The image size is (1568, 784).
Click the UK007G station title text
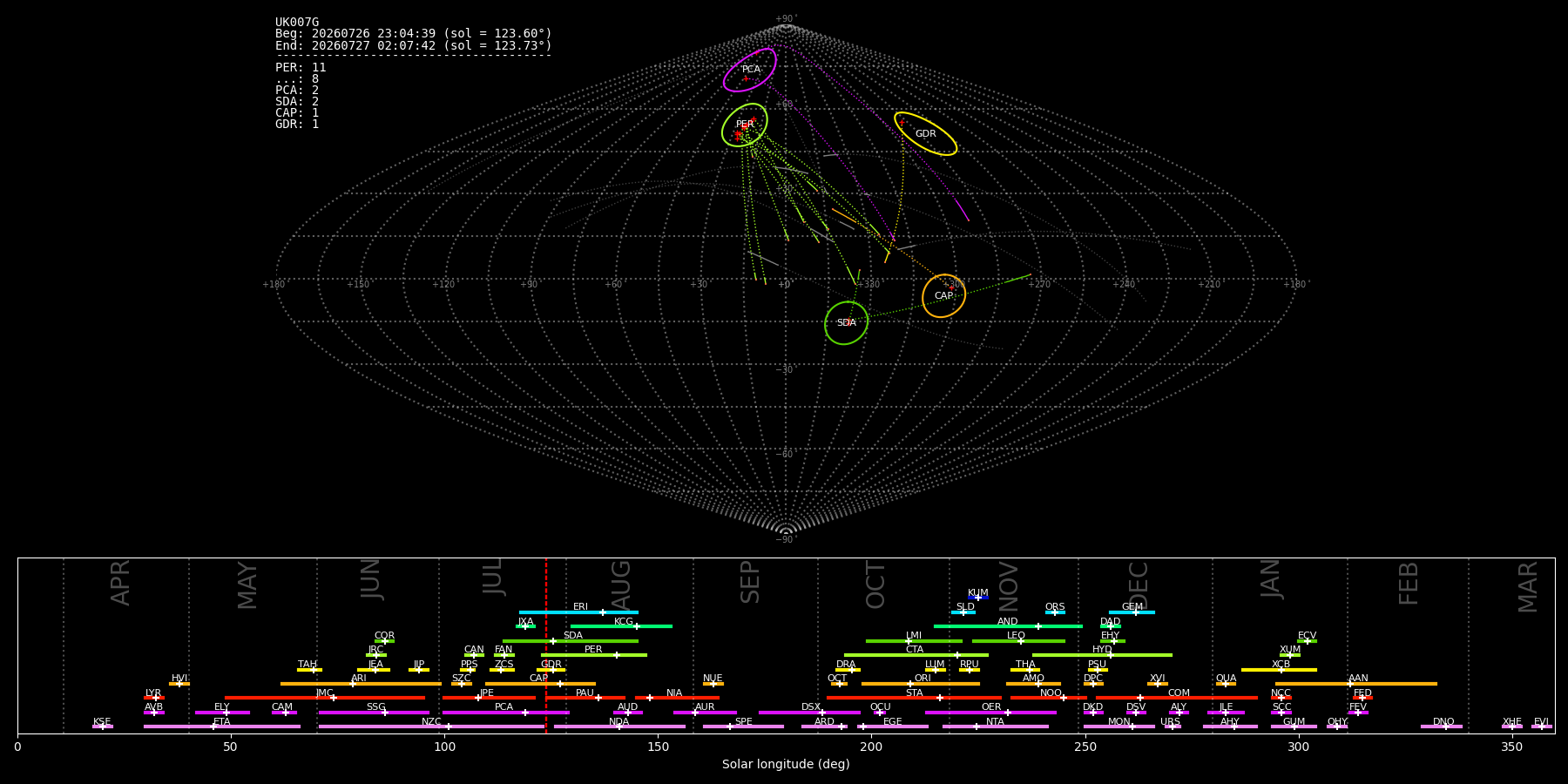pyautogui.click(x=297, y=23)
